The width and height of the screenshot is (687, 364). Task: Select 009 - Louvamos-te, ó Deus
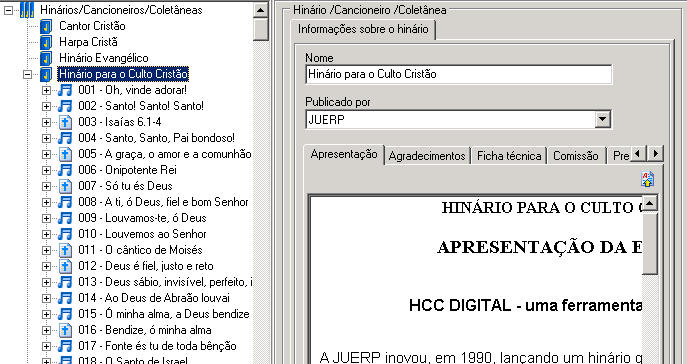click(x=142, y=218)
